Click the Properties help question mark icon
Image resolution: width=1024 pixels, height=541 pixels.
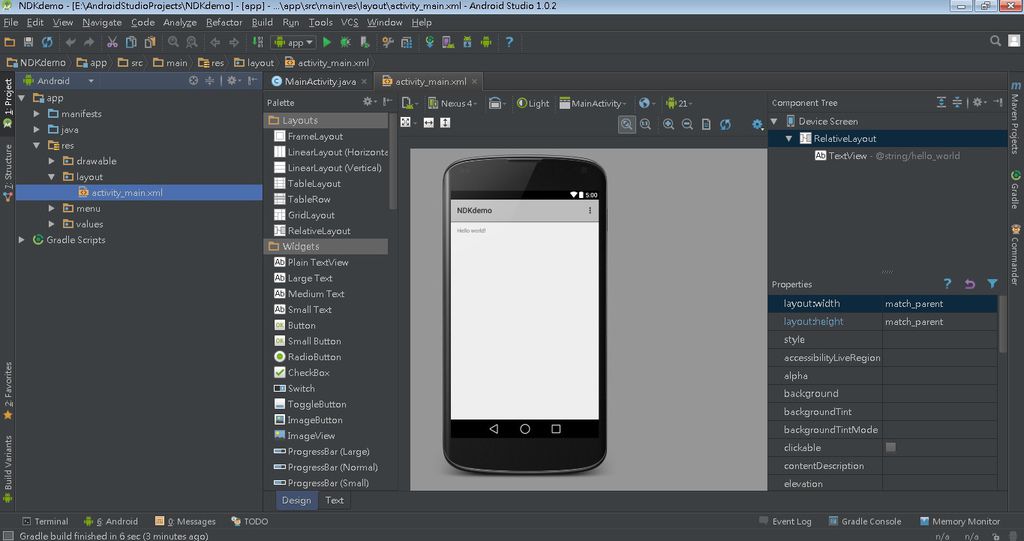coord(947,284)
